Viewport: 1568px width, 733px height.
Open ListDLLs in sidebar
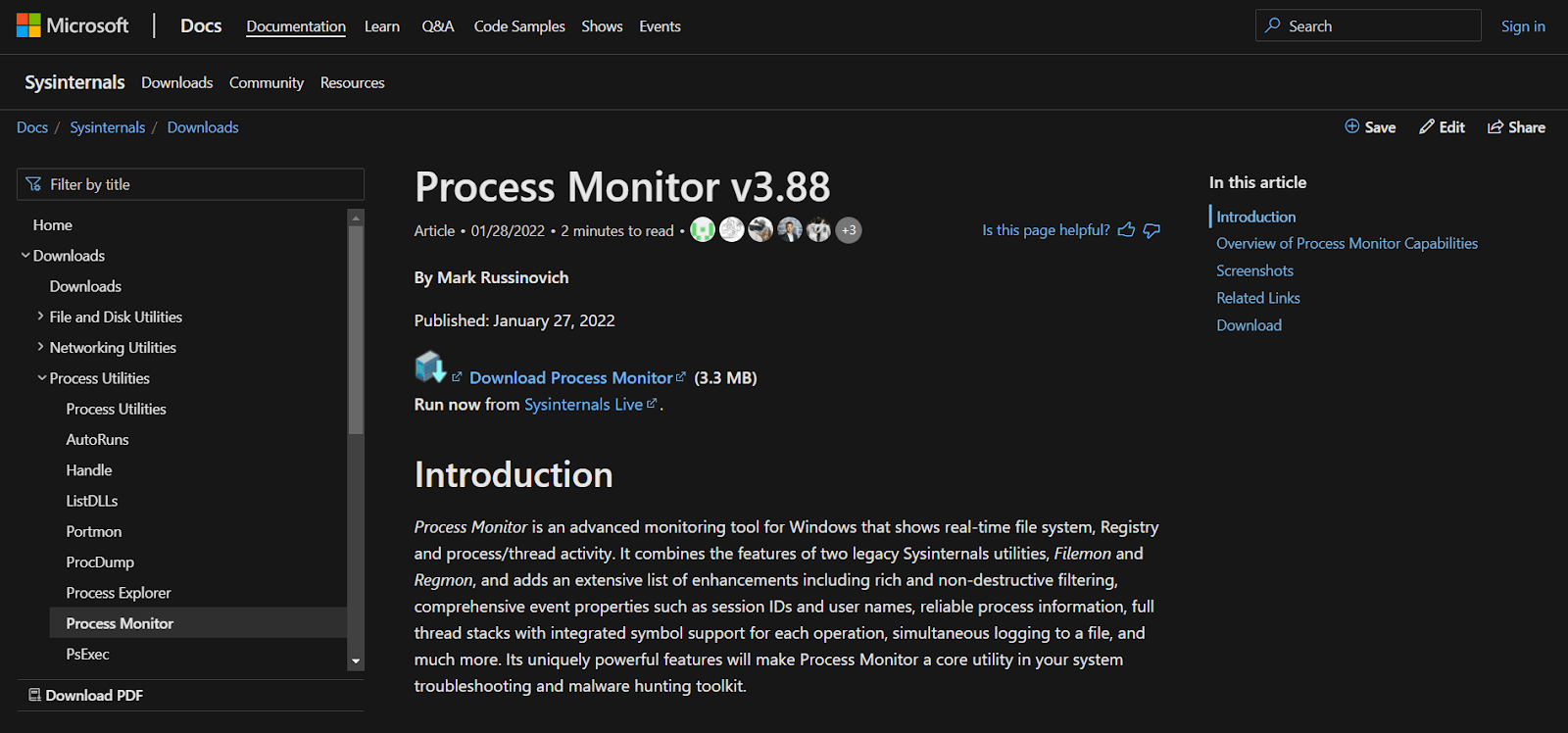(92, 501)
